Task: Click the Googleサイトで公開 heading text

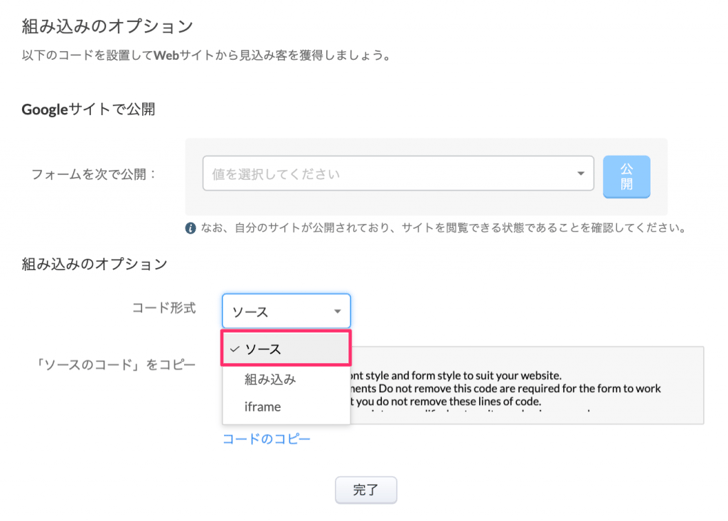Action: click(88, 110)
